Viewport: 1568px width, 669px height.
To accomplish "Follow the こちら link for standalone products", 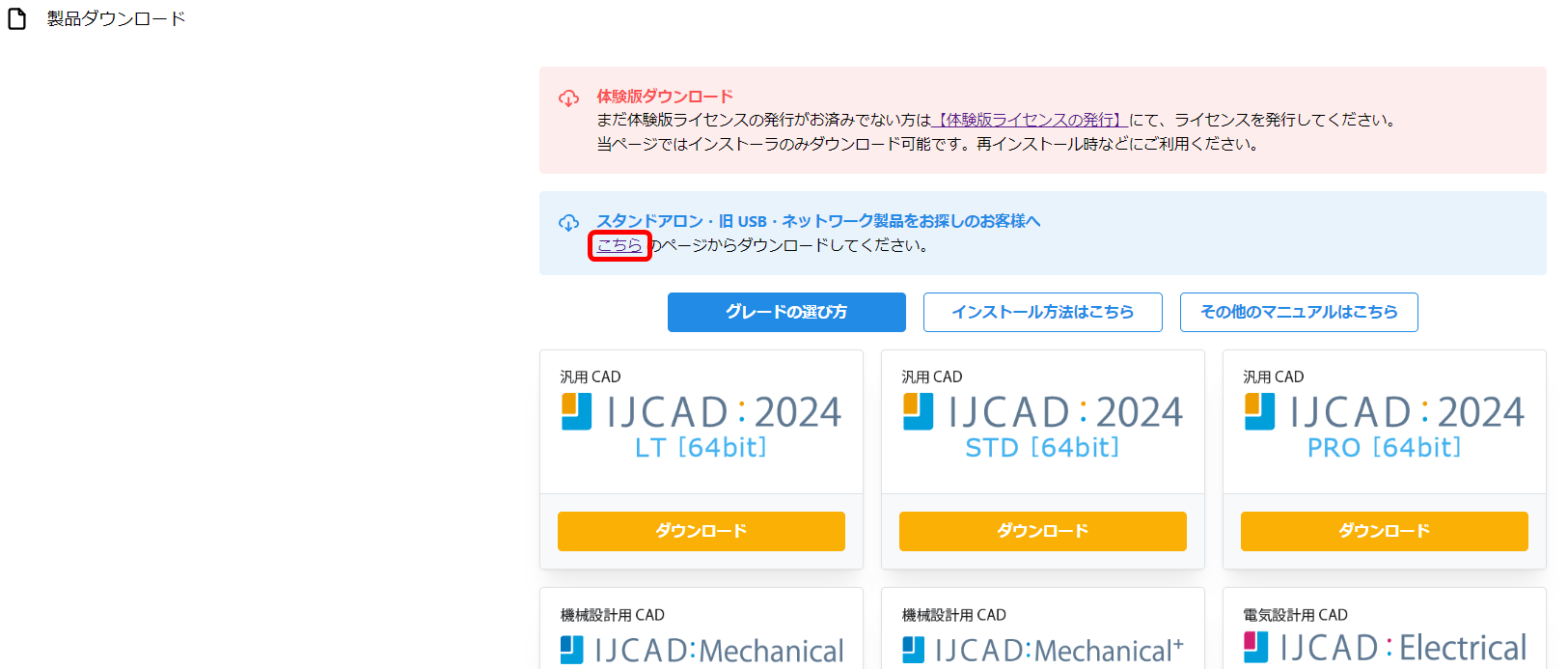I will pos(619,245).
